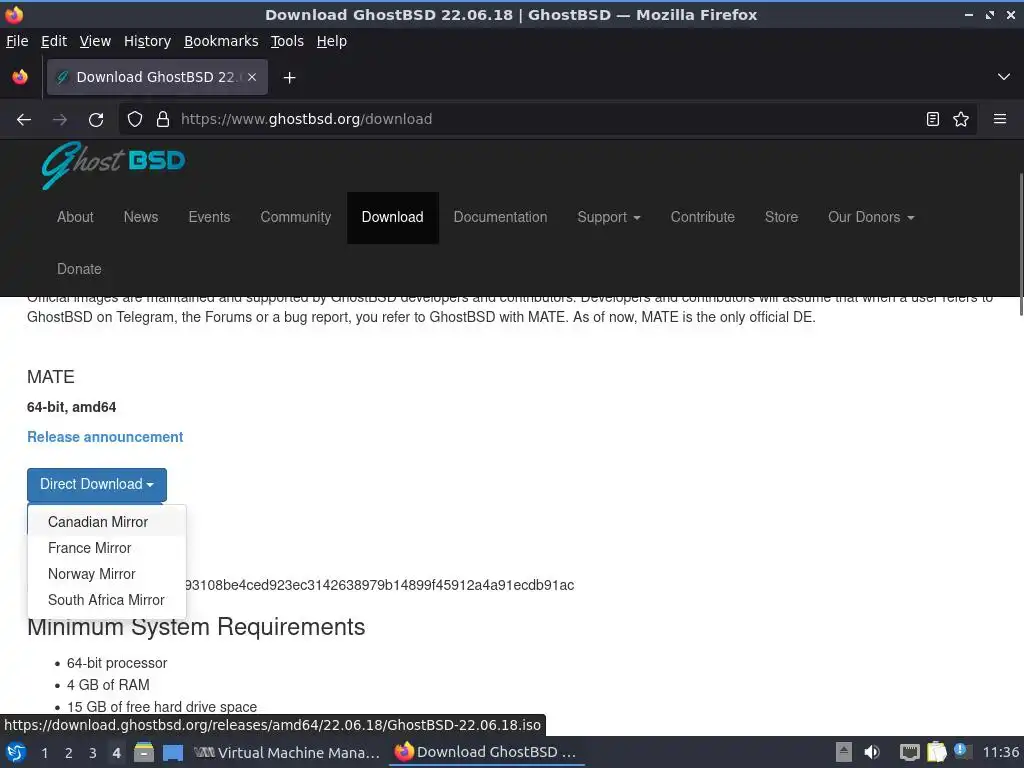Screen dimensions: 1024x768
Task: Expand the Our Donors dropdown
Action: coord(871,217)
